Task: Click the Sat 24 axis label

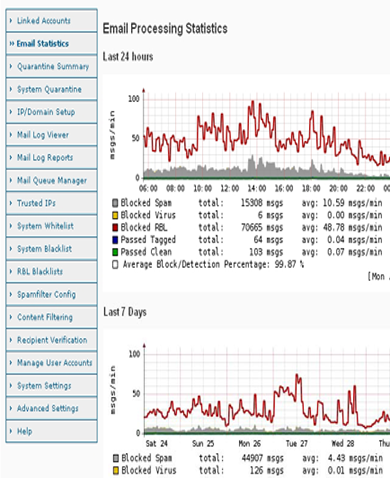Action: pyautogui.click(x=157, y=444)
